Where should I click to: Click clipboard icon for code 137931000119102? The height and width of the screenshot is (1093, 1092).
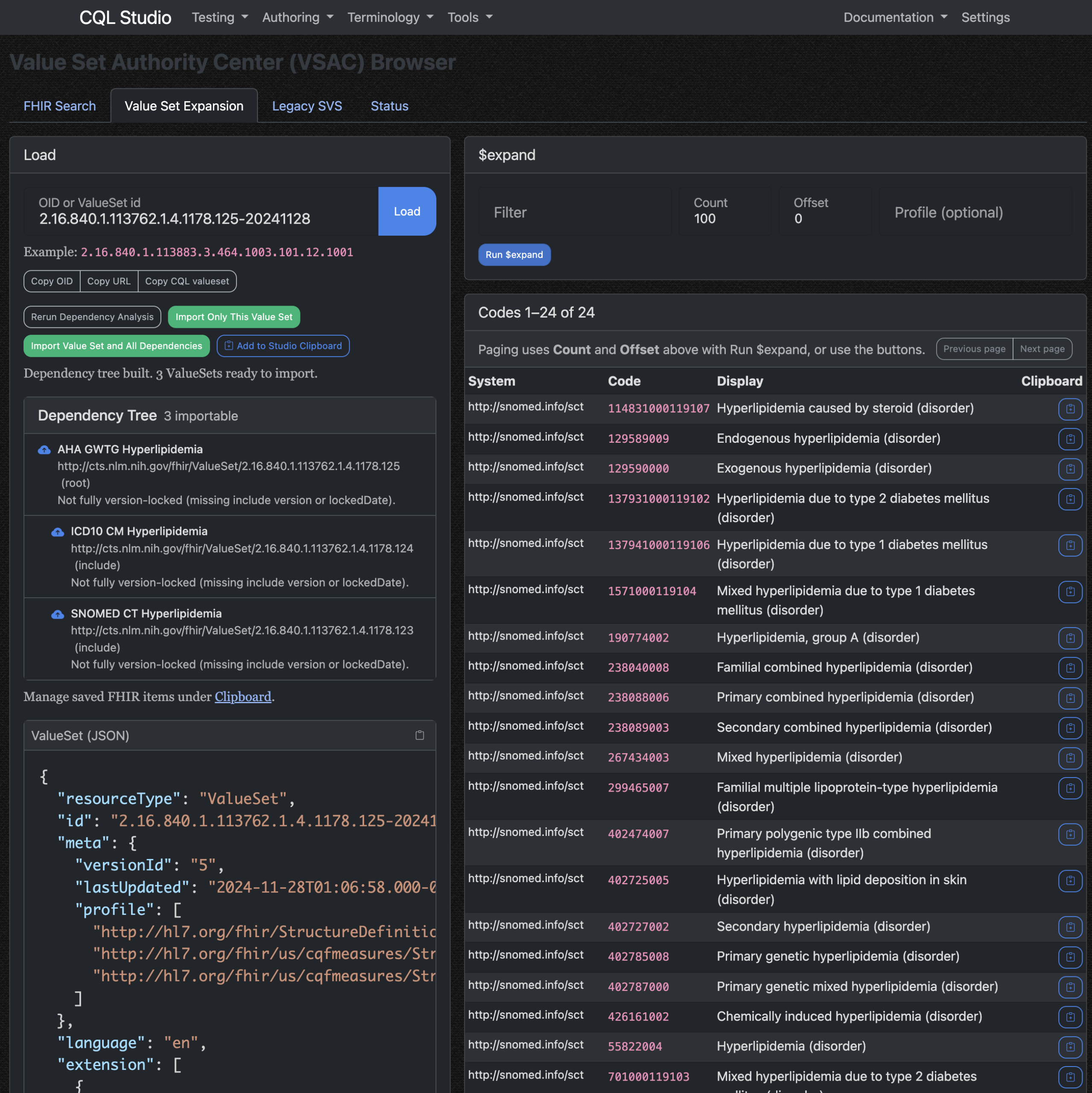1070,499
